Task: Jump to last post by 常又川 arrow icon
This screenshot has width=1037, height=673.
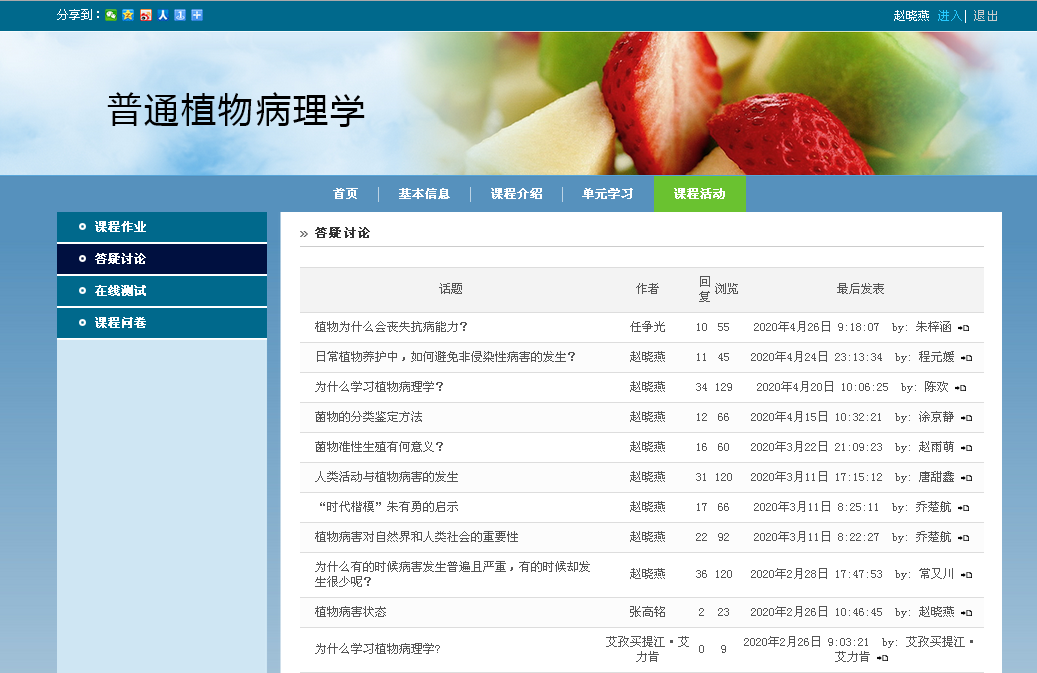Action: [x=966, y=575]
